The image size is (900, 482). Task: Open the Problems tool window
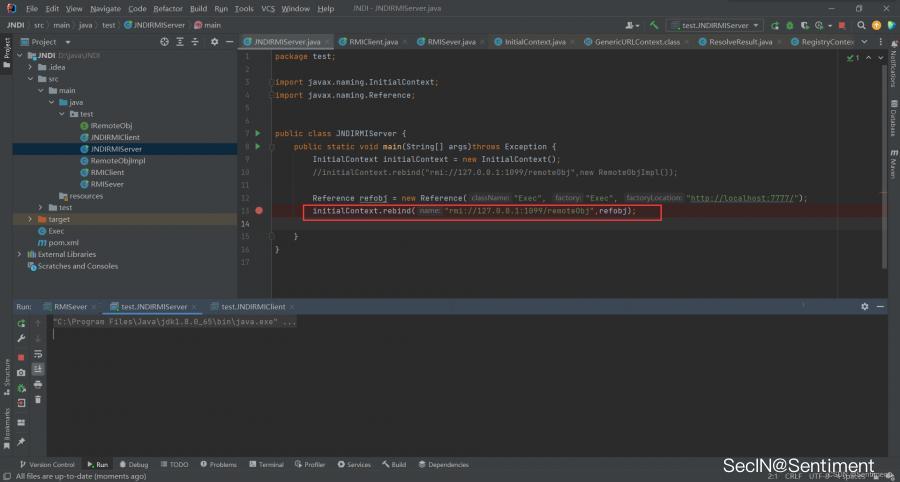(218, 465)
